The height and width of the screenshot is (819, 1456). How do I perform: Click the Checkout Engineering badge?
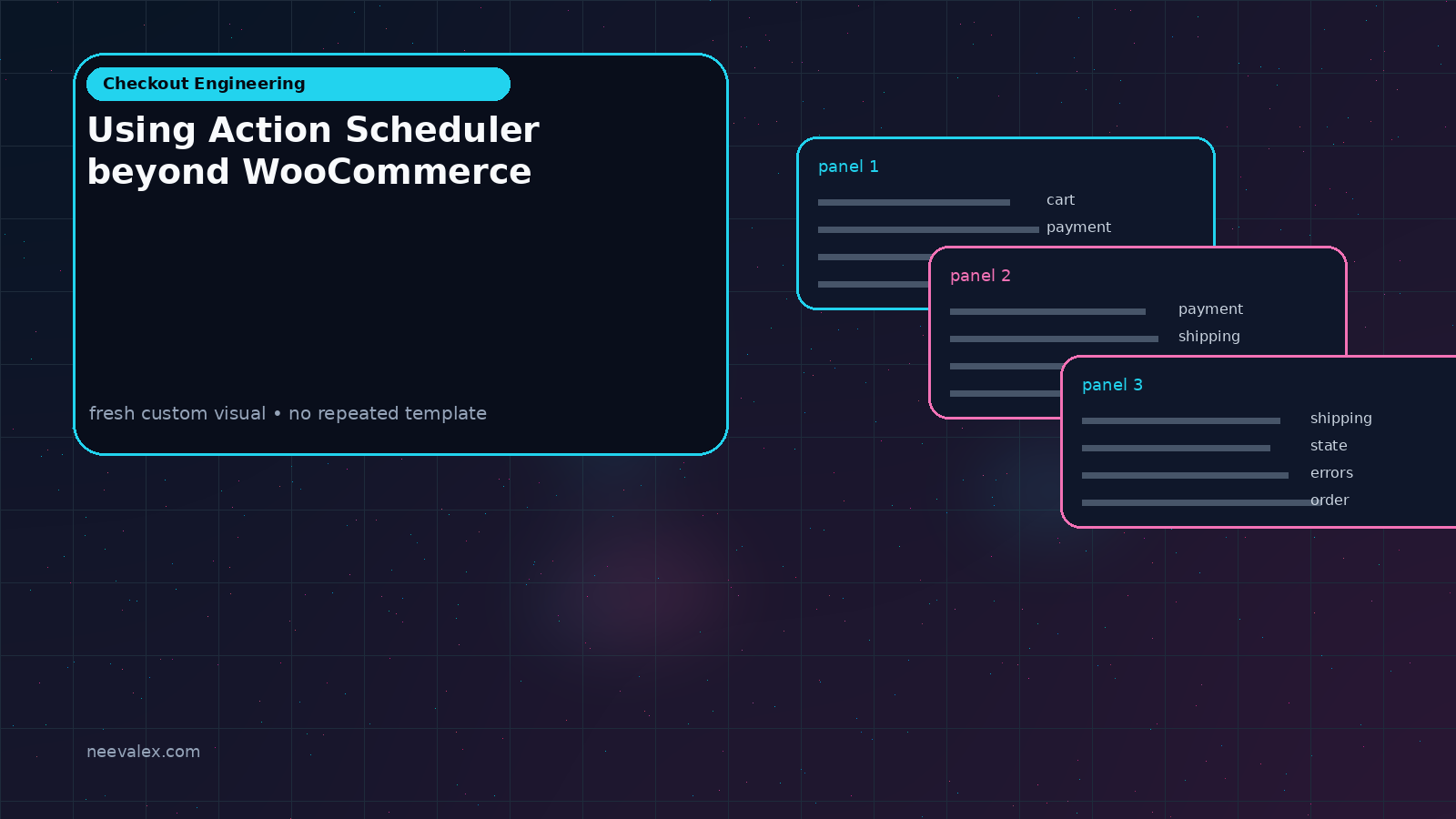tap(298, 84)
